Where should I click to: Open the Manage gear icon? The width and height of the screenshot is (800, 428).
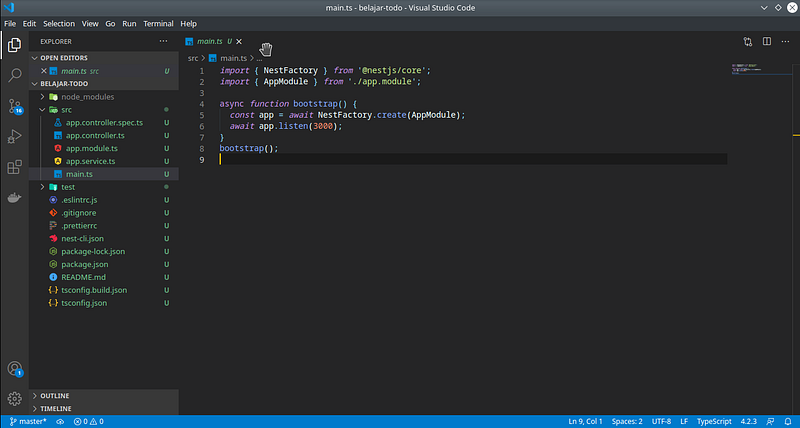pos(14,398)
